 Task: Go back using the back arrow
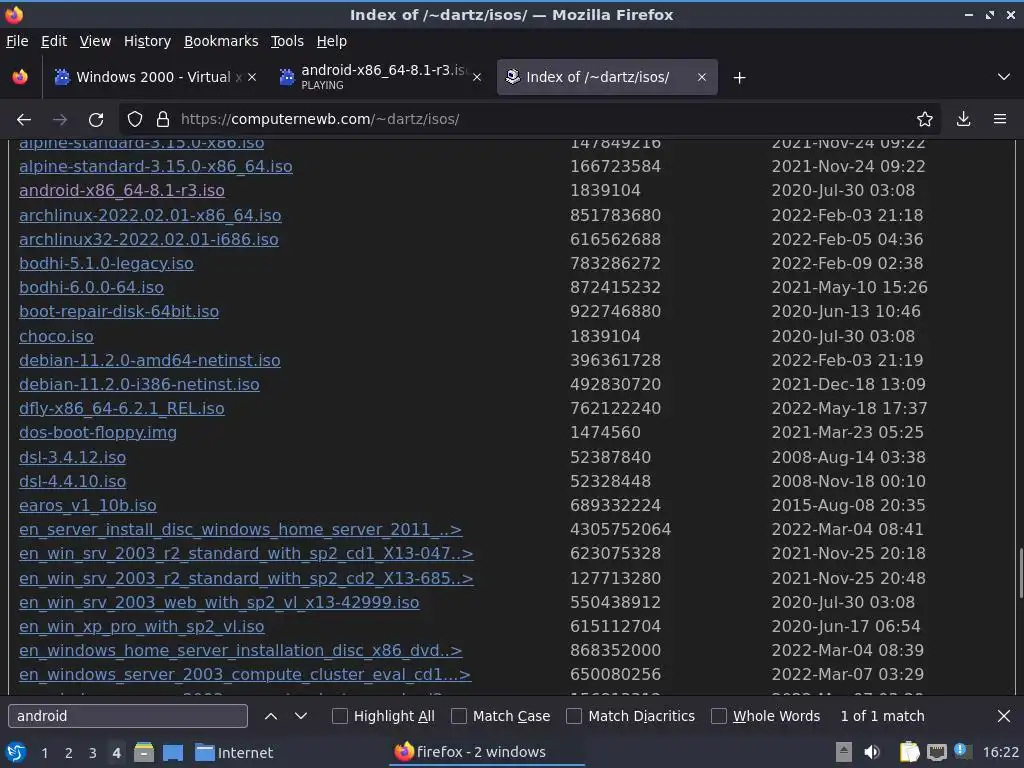tap(24, 120)
